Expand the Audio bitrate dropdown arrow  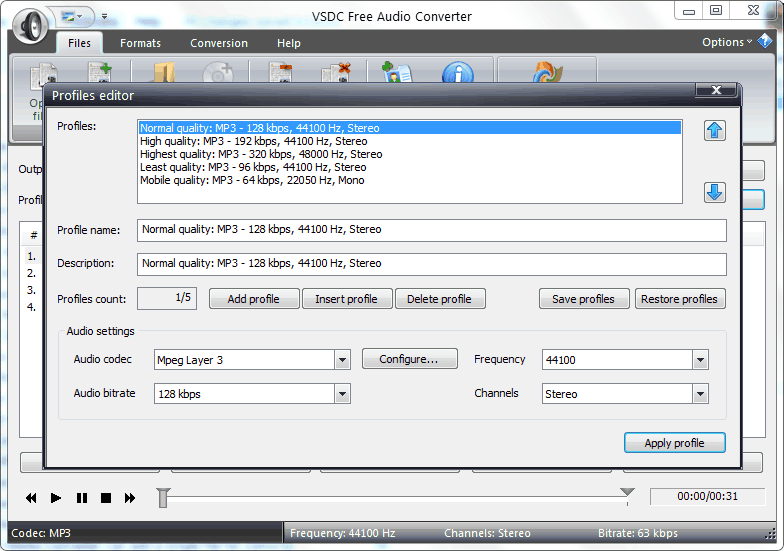342,394
